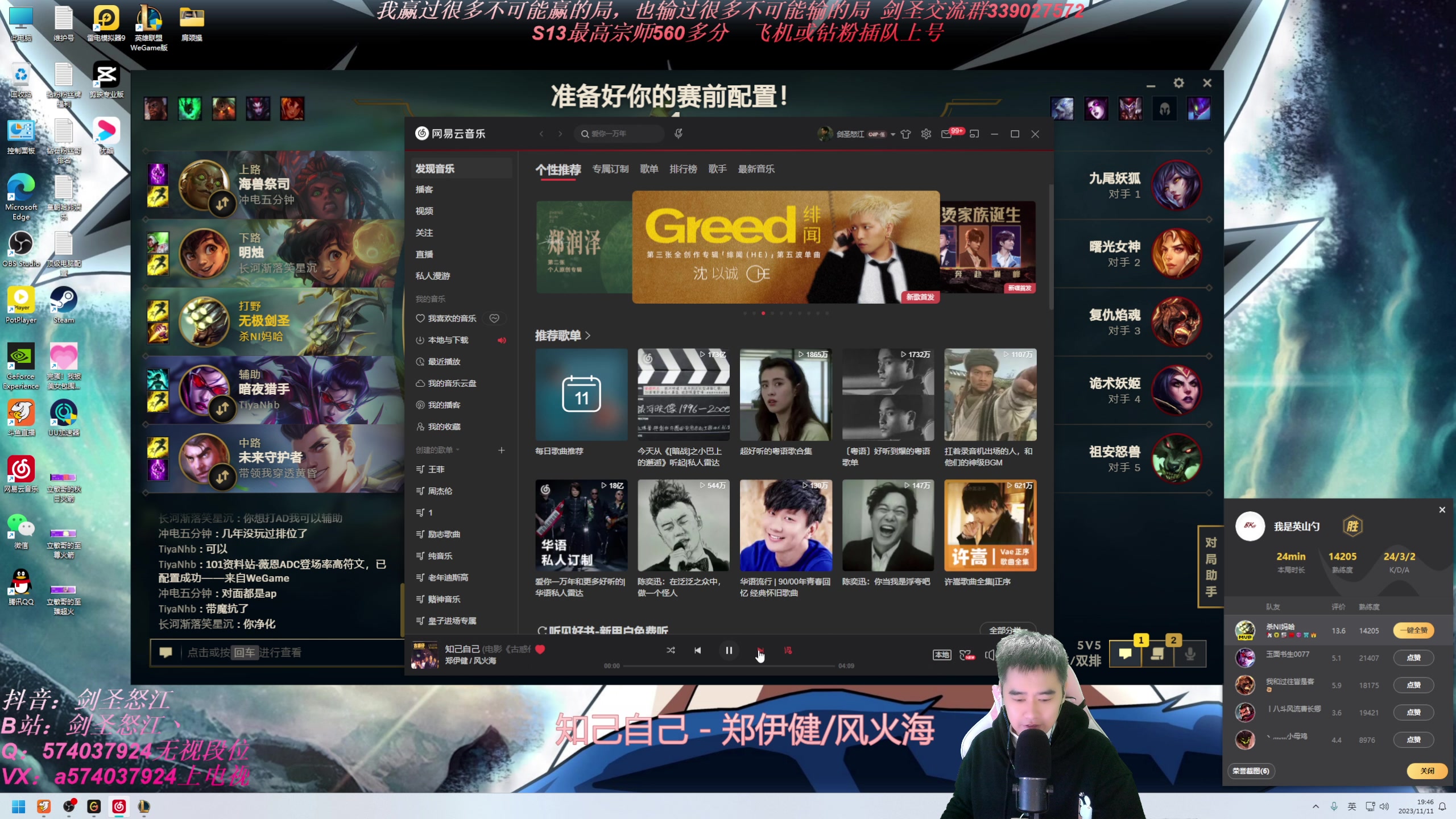Swap position with 海兽祭司 top laner
The image size is (1456, 819).
coord(222,202)
